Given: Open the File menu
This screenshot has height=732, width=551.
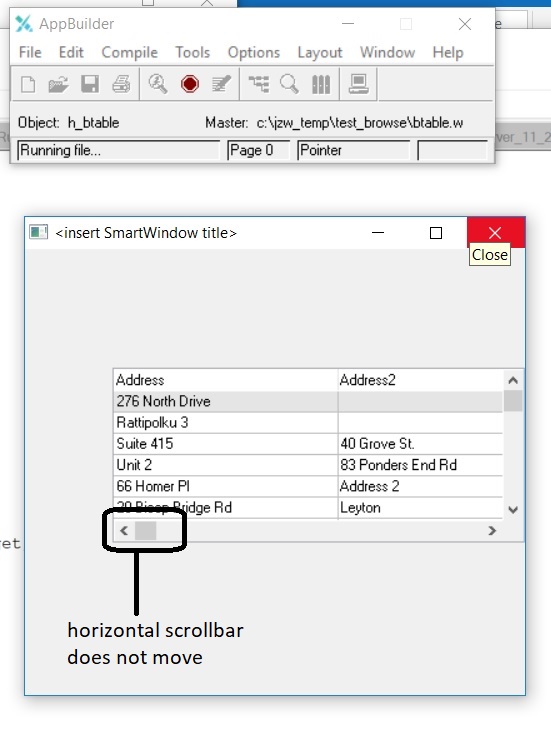Looking at the screenshot, I should tap(30, 52).
